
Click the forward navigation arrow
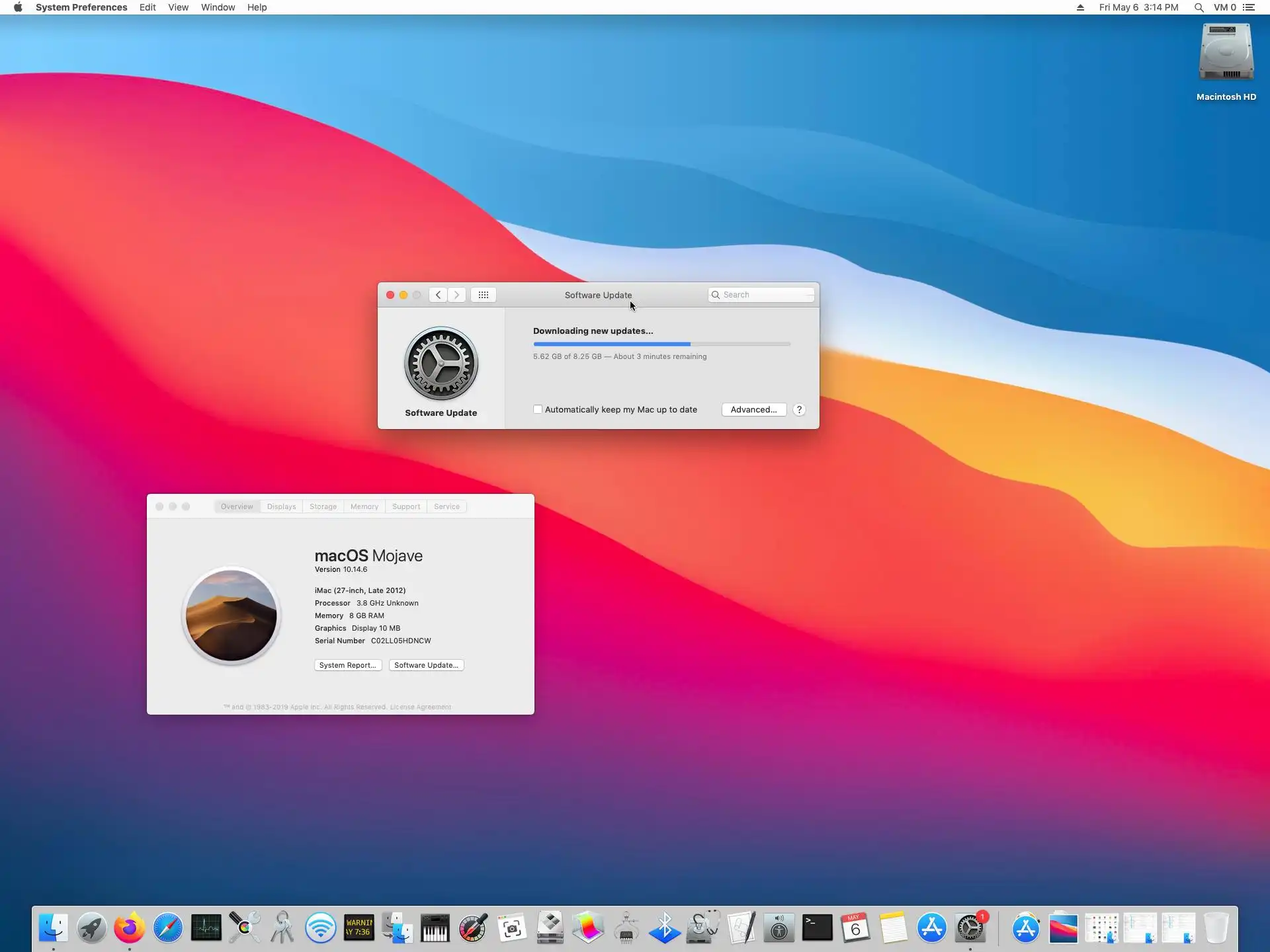456,295
